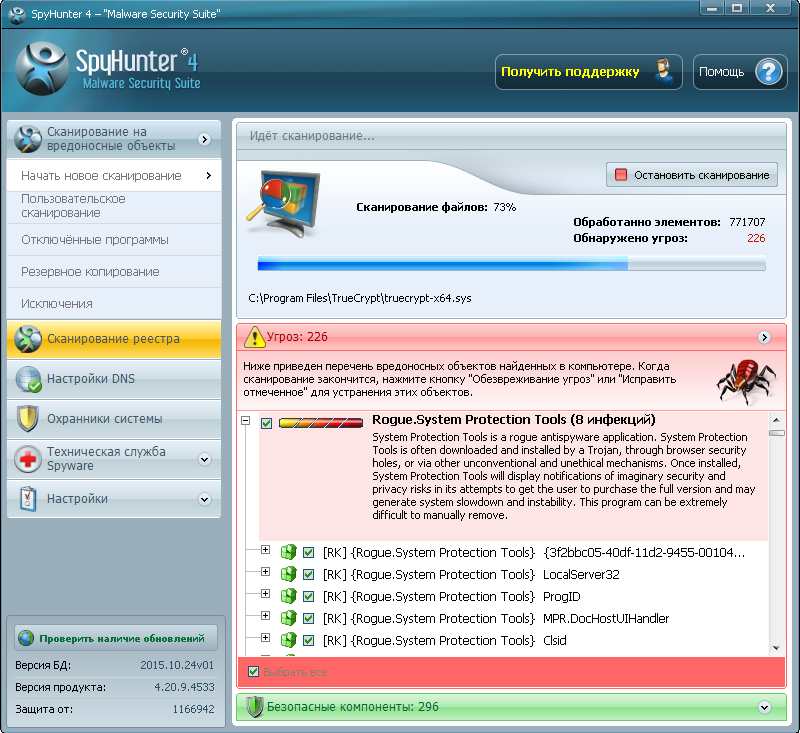Uncheck the checkbox on the {3f2bbc05-40df row
Viewport: 800px width, 733px height.
308,552
